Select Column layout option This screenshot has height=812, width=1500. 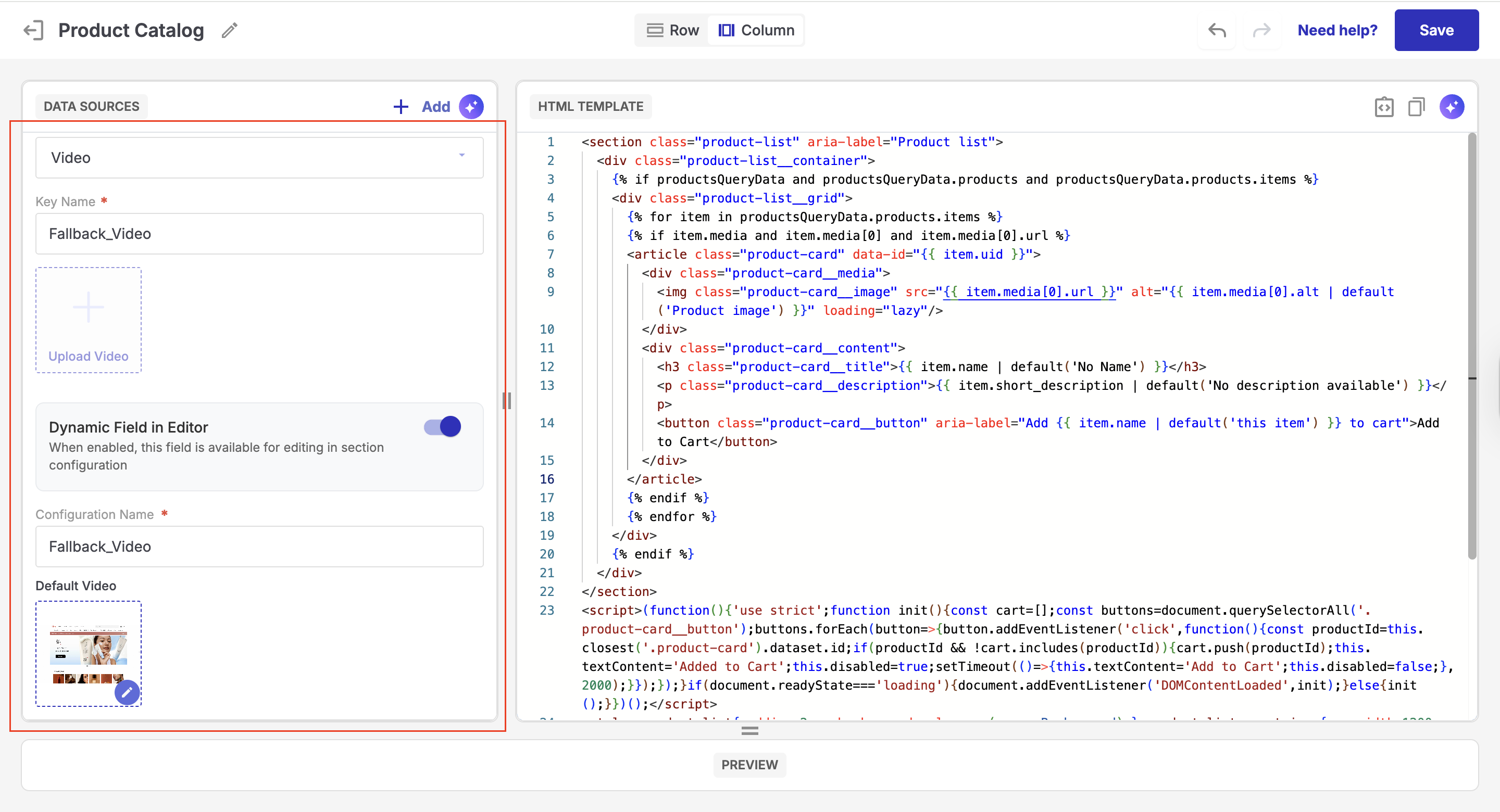(x=756, y=30)
